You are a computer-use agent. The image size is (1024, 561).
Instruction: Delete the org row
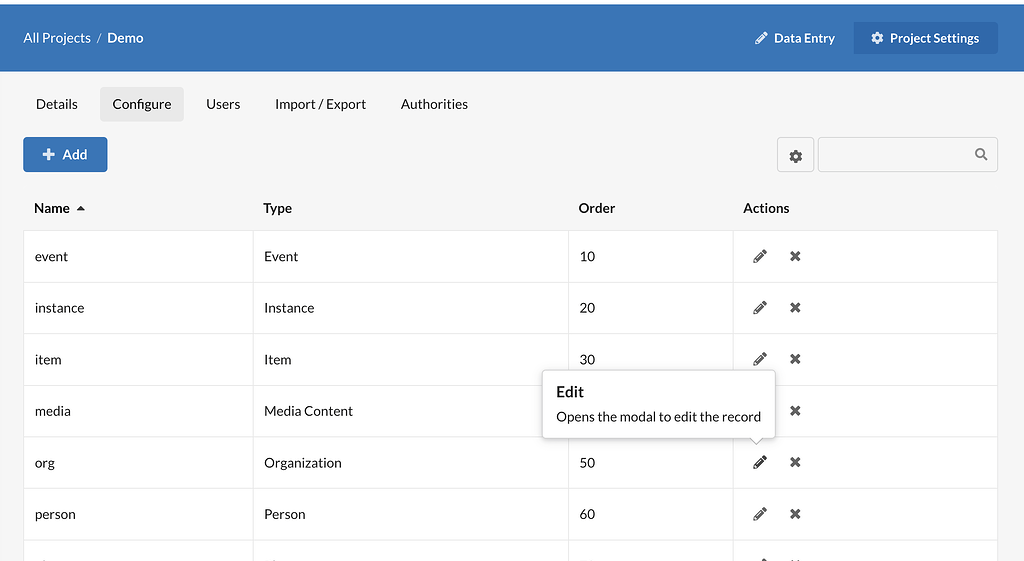click(x=795, y=462)
